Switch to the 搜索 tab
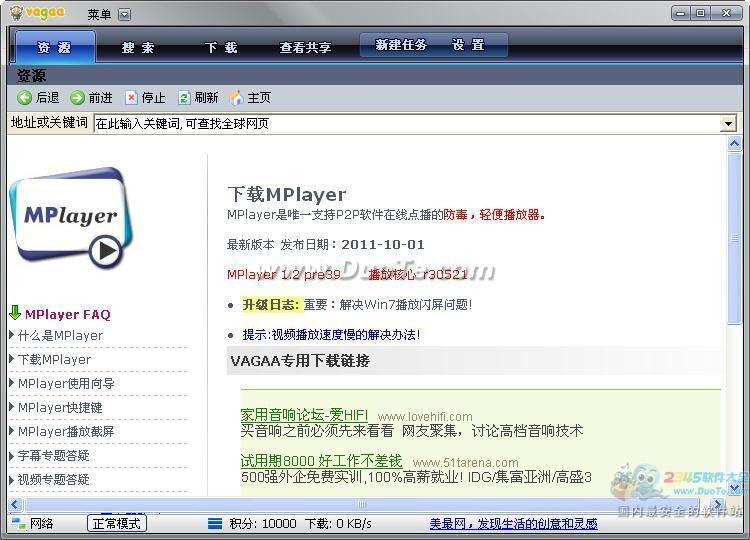Image resolution: width=750 pixels, height=540 pixels. coord(138,47)
